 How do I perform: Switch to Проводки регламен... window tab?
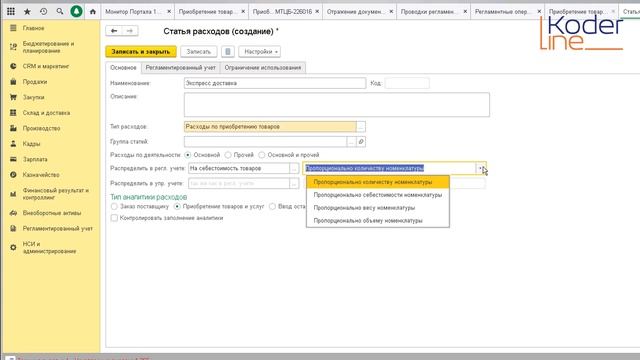pyautogui.click(x=429, y=11)
